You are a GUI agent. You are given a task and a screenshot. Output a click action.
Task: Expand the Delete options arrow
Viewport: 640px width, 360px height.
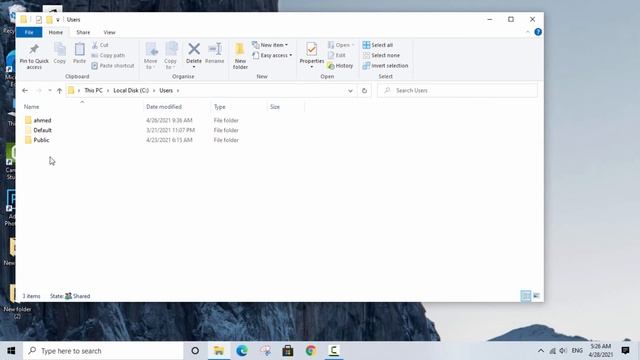click(x=194, y=67)
